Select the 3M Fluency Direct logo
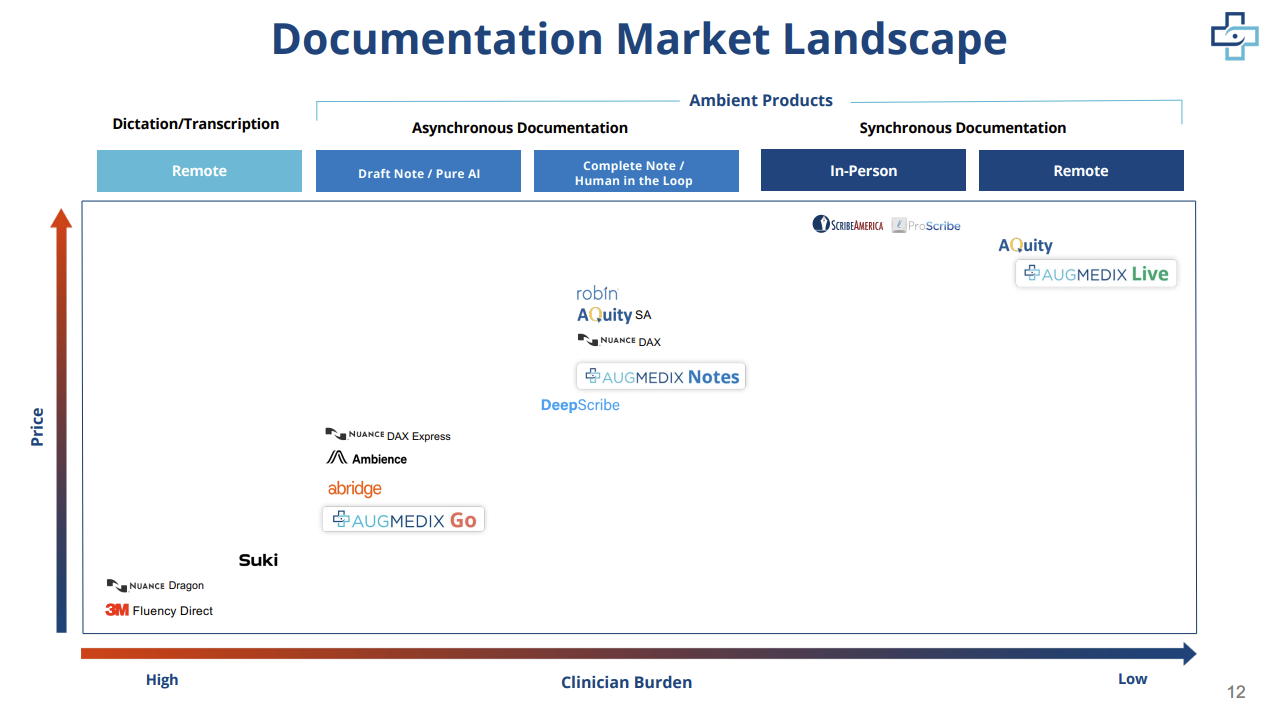1272x714 pixels. tap(159, 610)
